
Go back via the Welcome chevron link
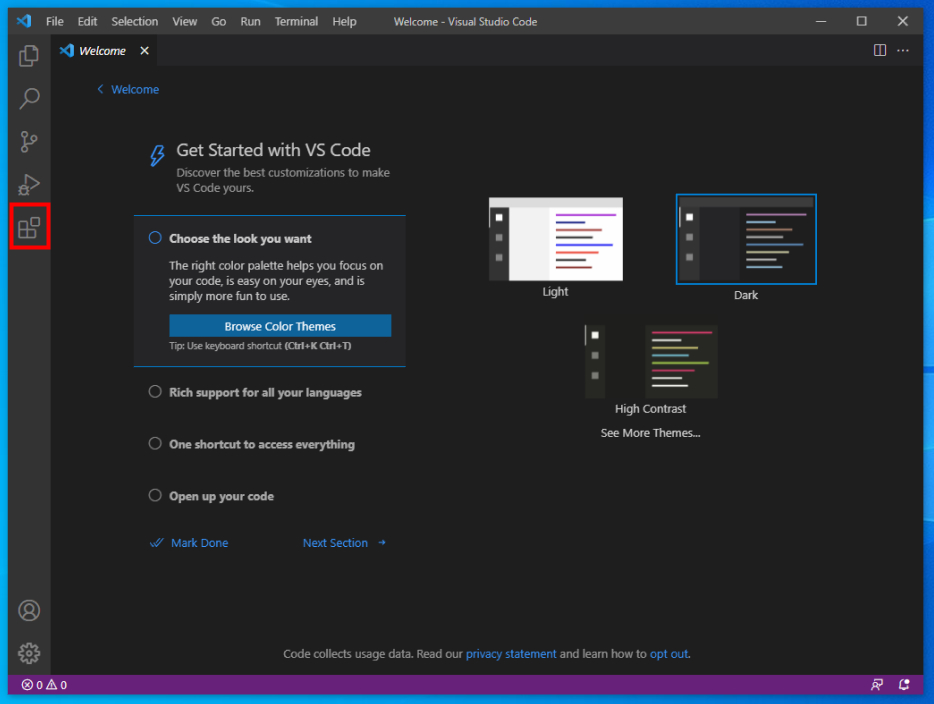127,89
